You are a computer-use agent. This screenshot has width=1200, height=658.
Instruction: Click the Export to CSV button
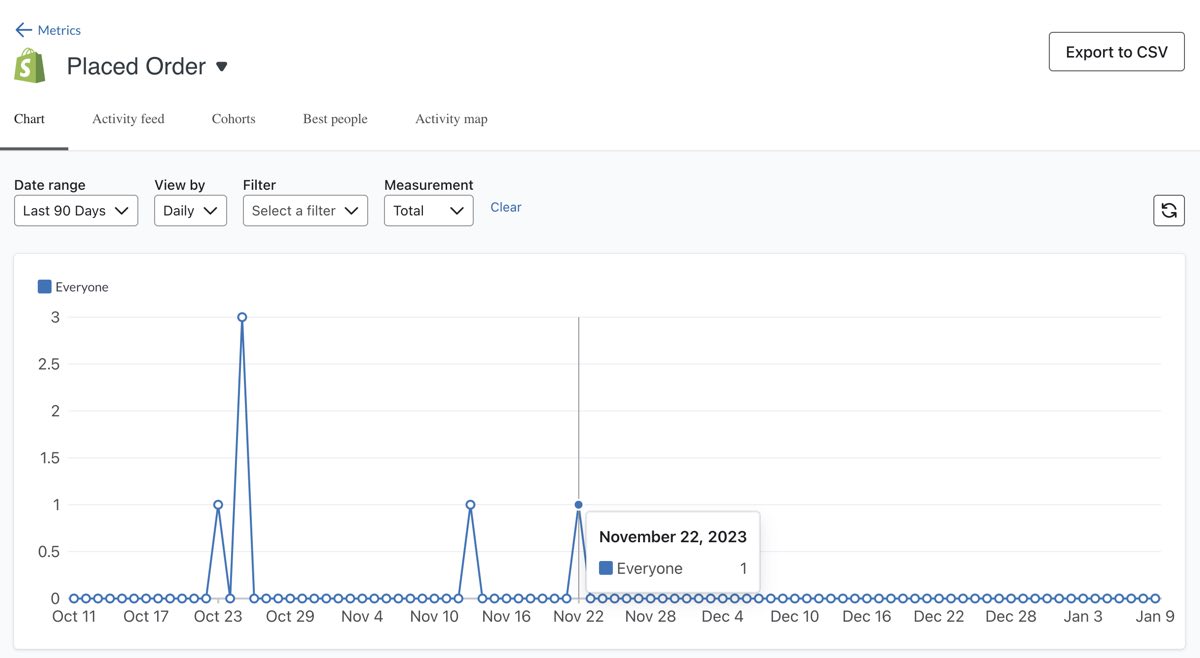coord(1116,52)
